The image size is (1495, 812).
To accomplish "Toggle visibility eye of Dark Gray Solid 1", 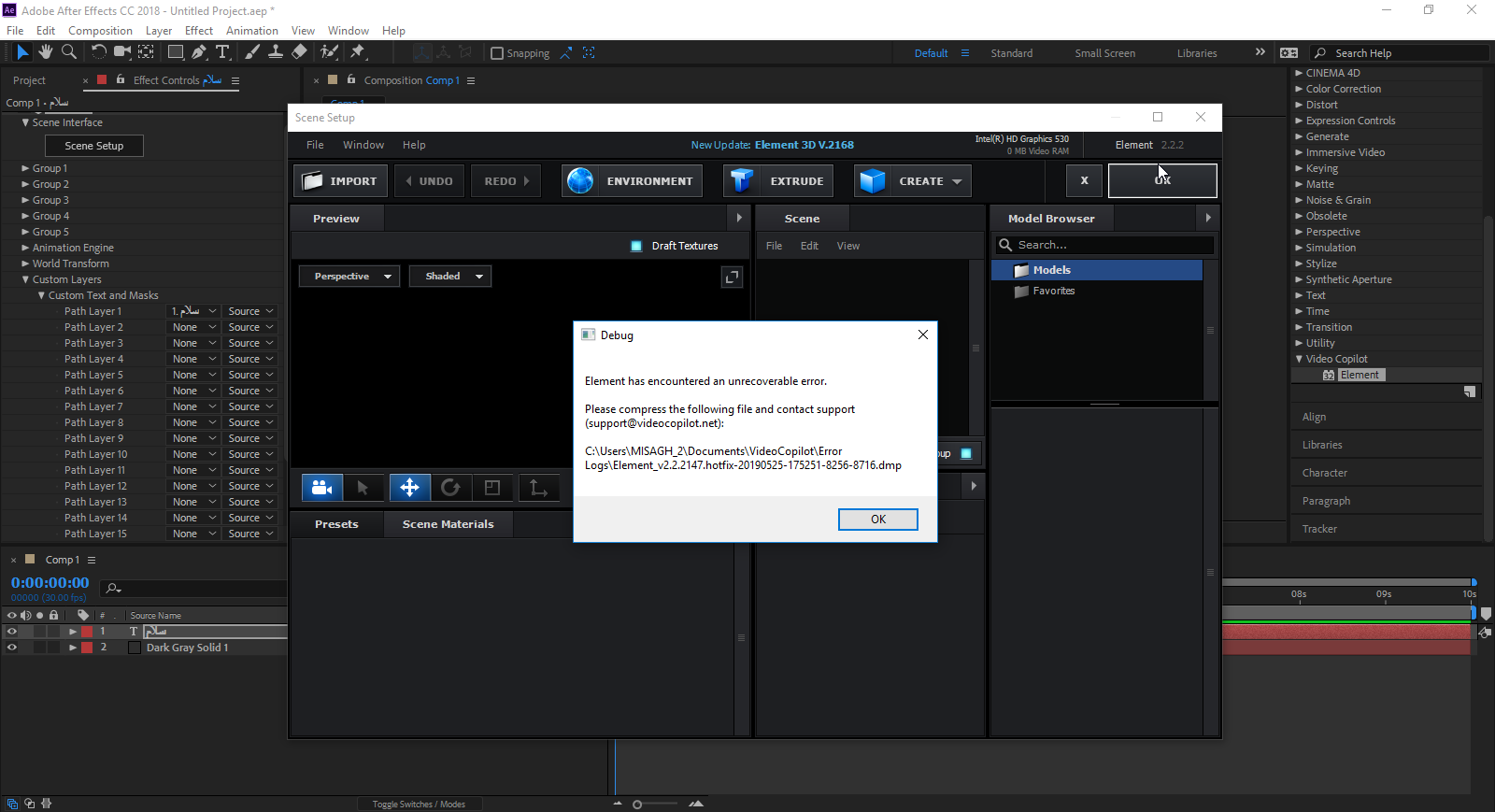I will point(12,648).
